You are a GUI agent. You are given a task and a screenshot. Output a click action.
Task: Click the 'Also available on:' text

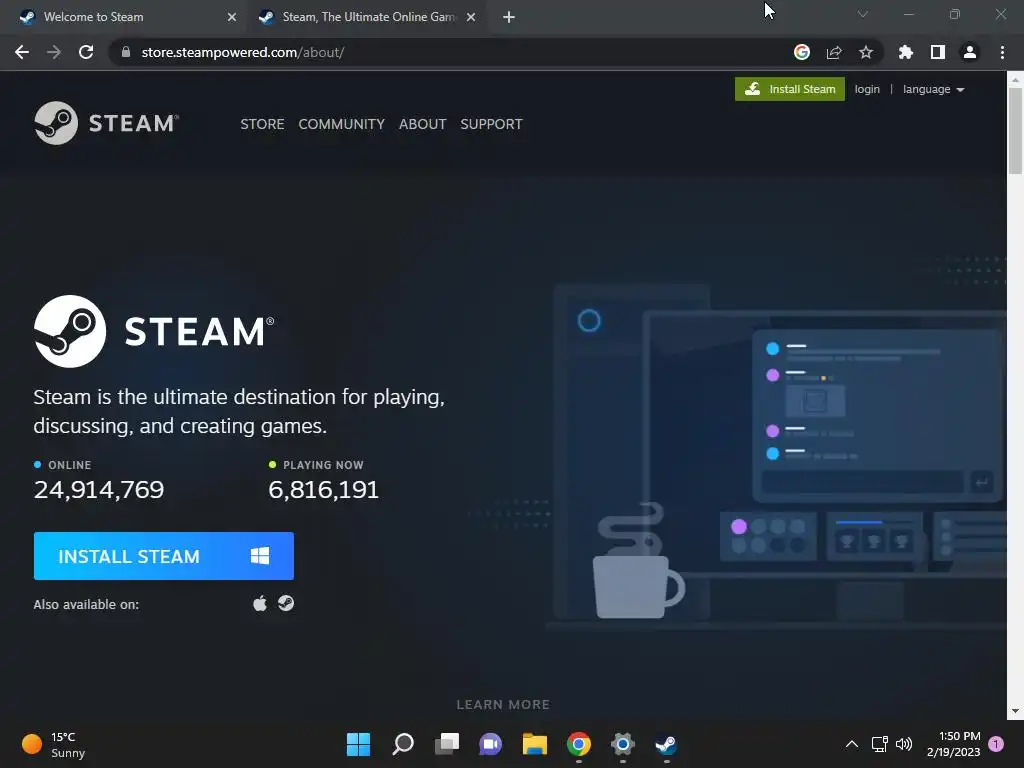tap(86, 604)
